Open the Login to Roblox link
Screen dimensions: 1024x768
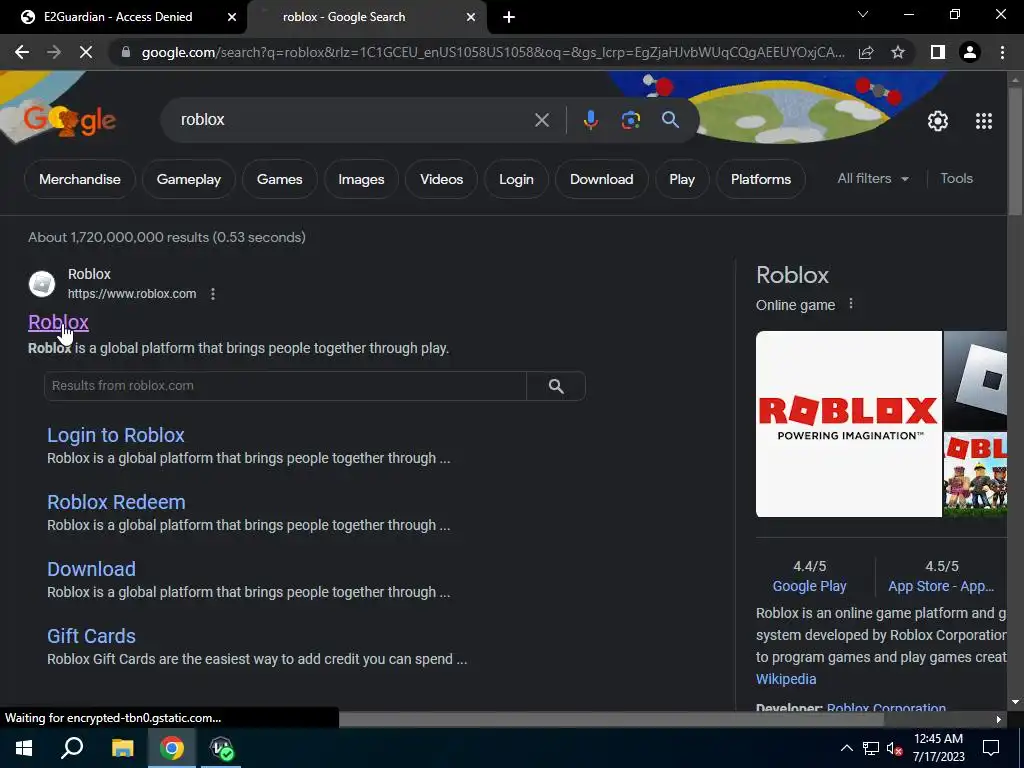tap(116, 435)
